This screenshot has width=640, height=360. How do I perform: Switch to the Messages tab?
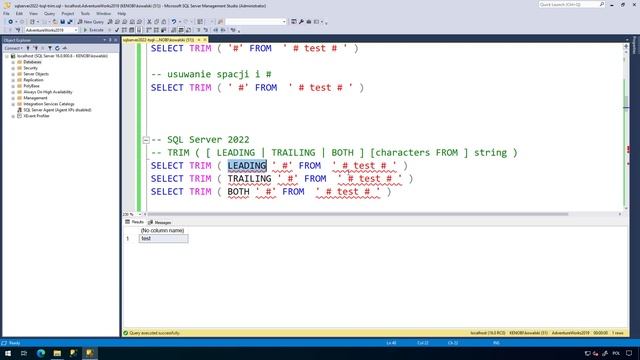click(x=160, y=222)
